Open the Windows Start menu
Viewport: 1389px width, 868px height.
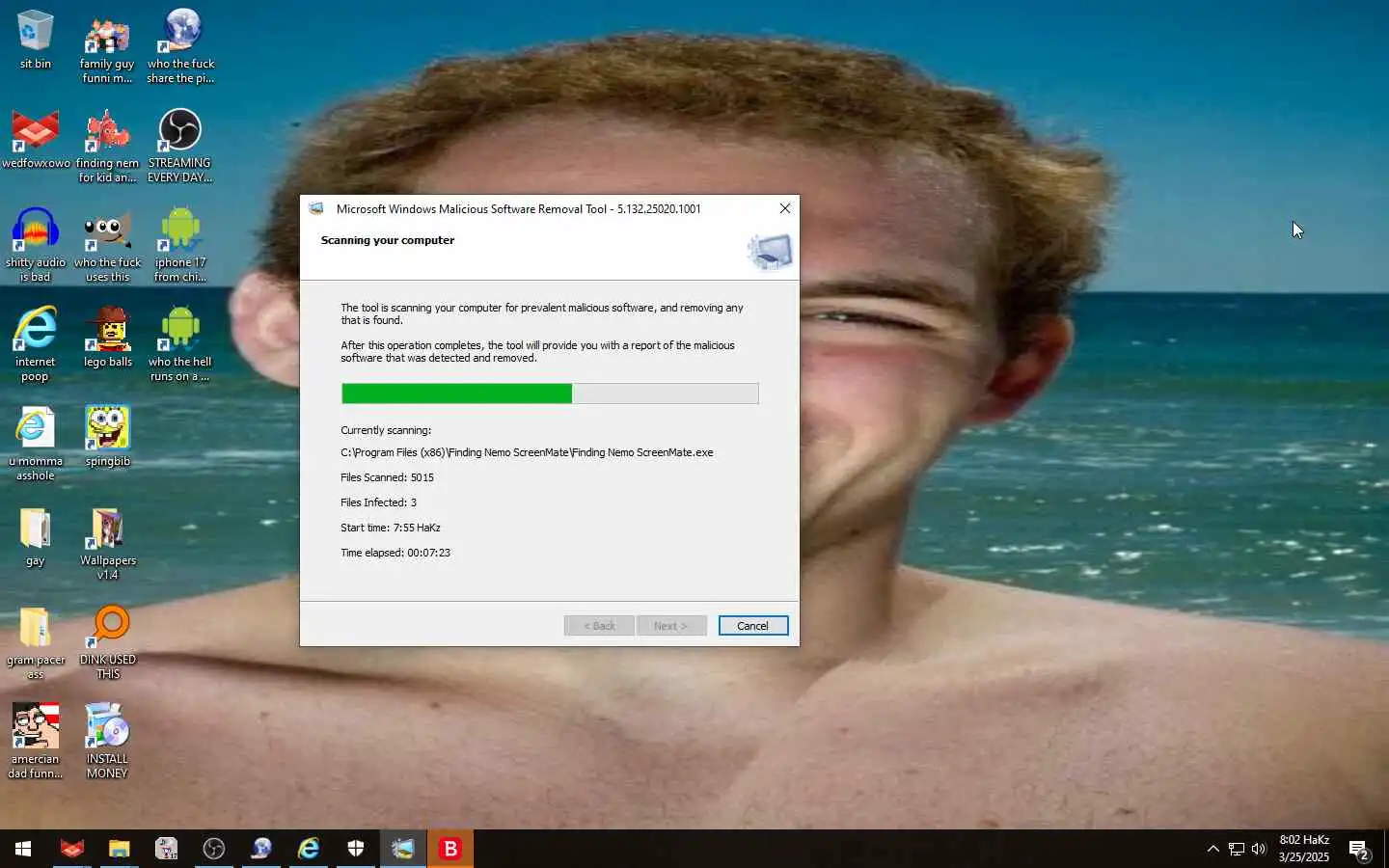[23, 849]
